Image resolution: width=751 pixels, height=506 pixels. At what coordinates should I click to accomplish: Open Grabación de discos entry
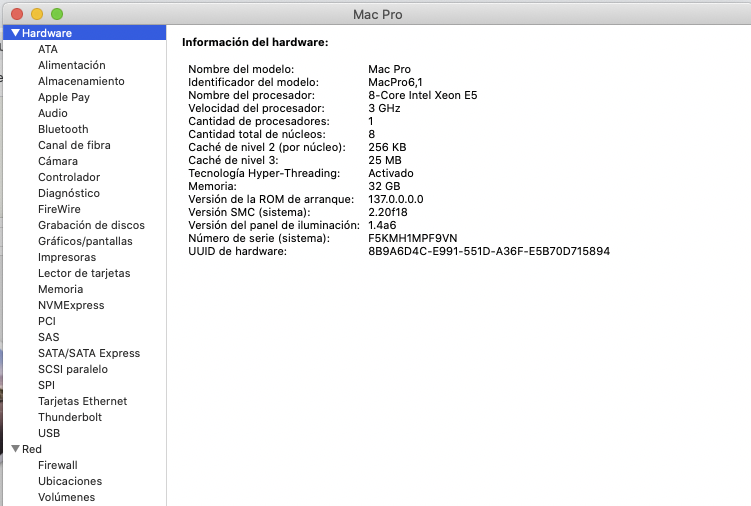pos(91,225)
